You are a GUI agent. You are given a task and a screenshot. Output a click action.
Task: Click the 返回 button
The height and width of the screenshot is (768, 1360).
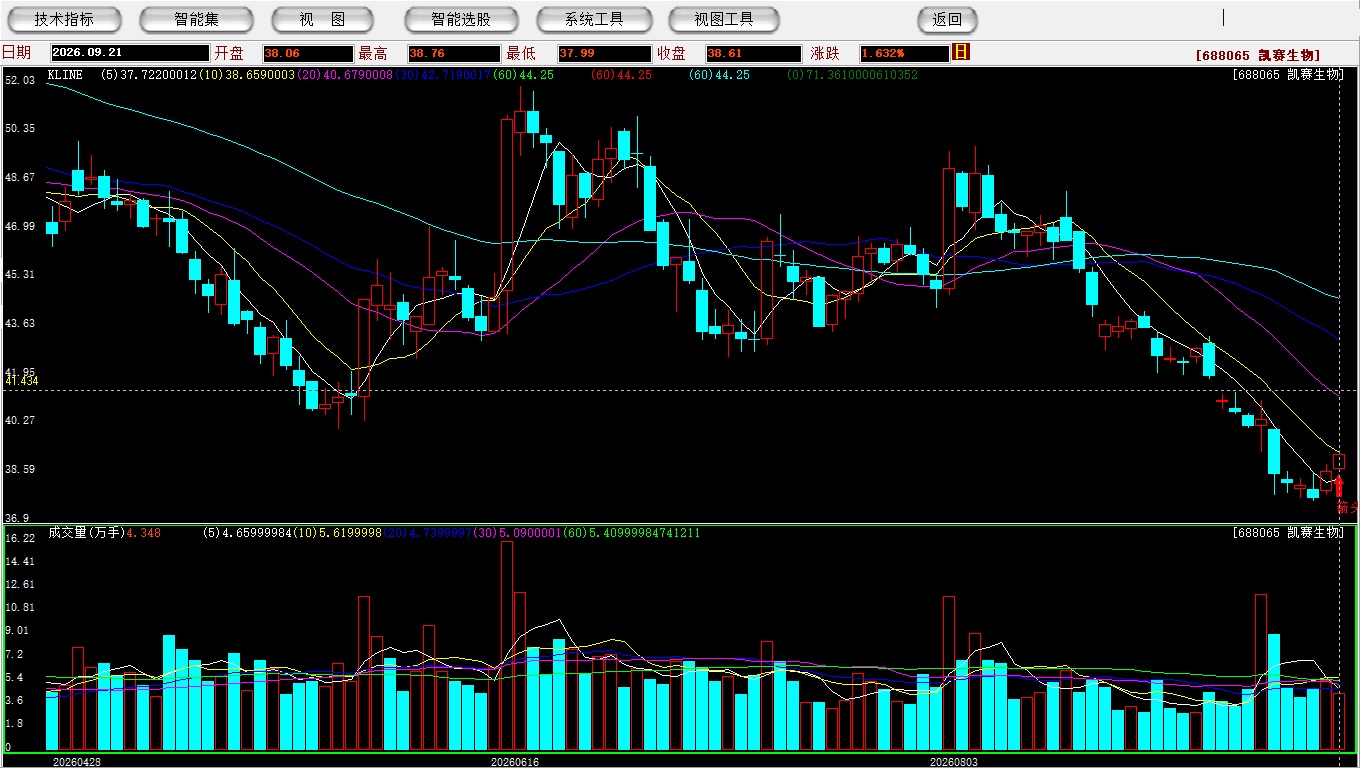pyautogui.click(x=947, y=19)
